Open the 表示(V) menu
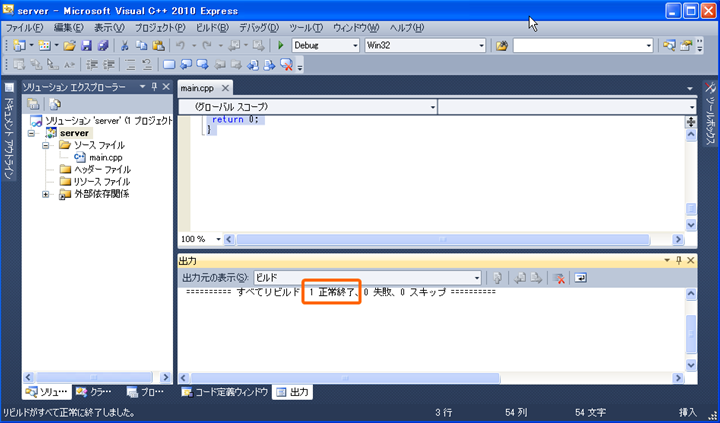720x423 pixels. point(109,28)
